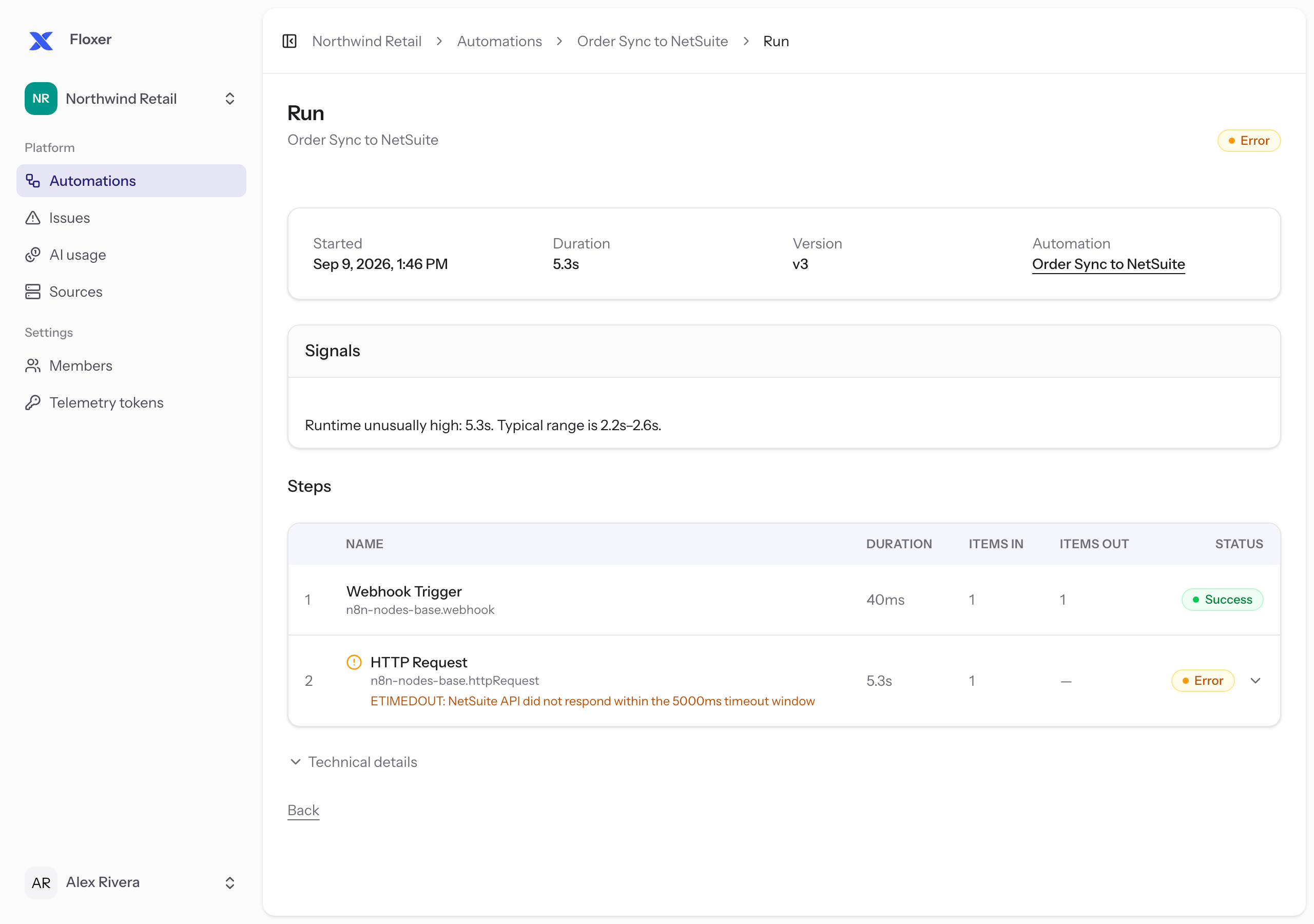Select the Webhook Trigger step name
The image size is (1314, 924).
(404, 591)
